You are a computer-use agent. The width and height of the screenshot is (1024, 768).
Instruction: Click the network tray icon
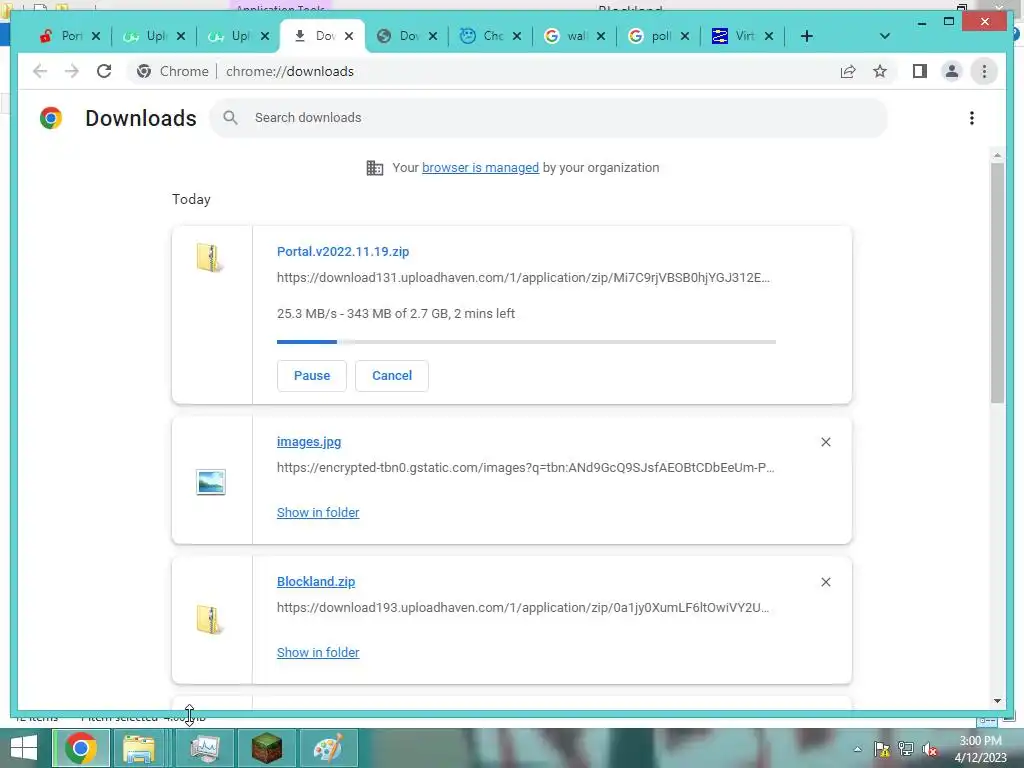(906, 749)
